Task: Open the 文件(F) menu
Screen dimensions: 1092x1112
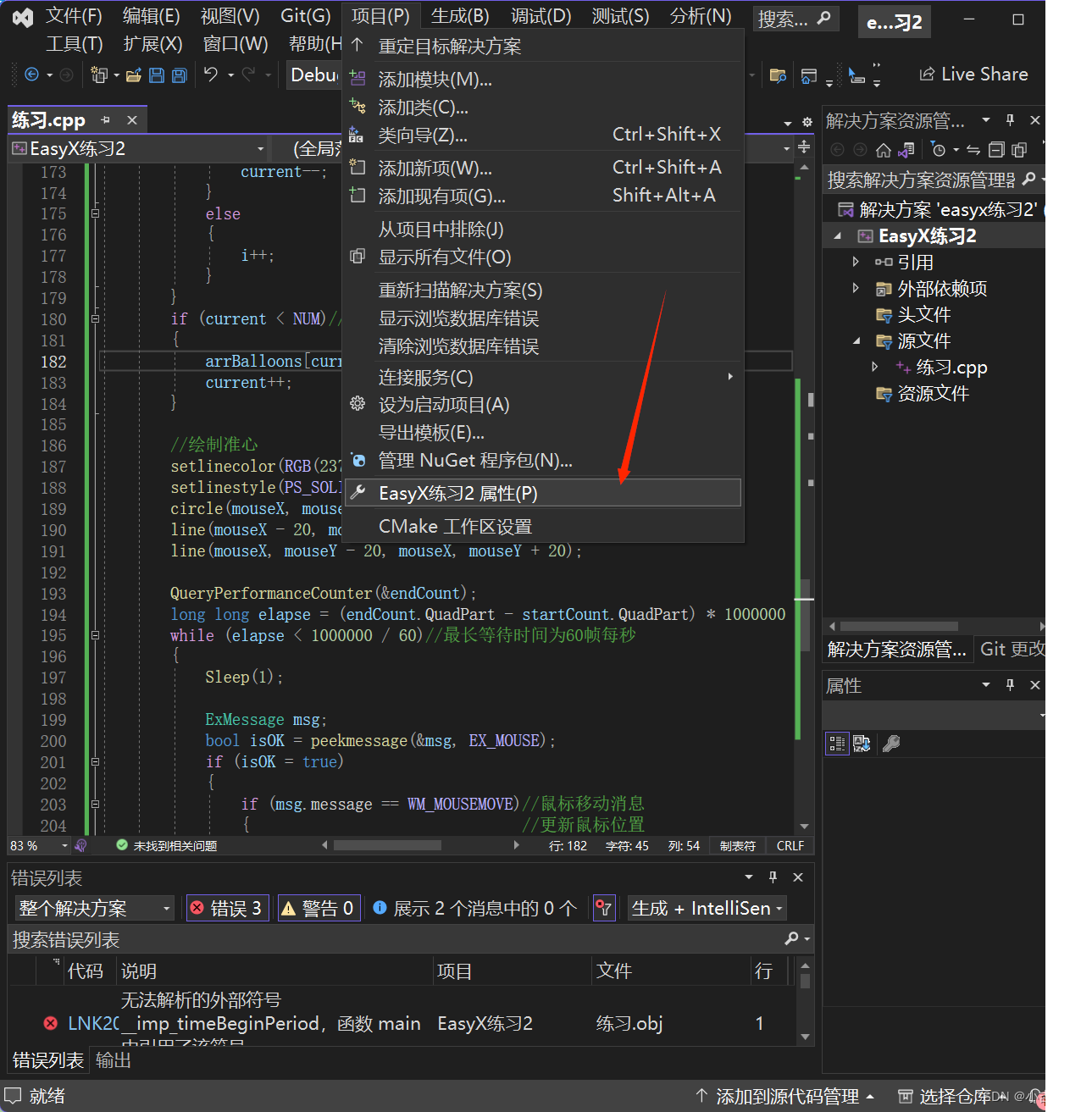Action: [x=74, y=16]
